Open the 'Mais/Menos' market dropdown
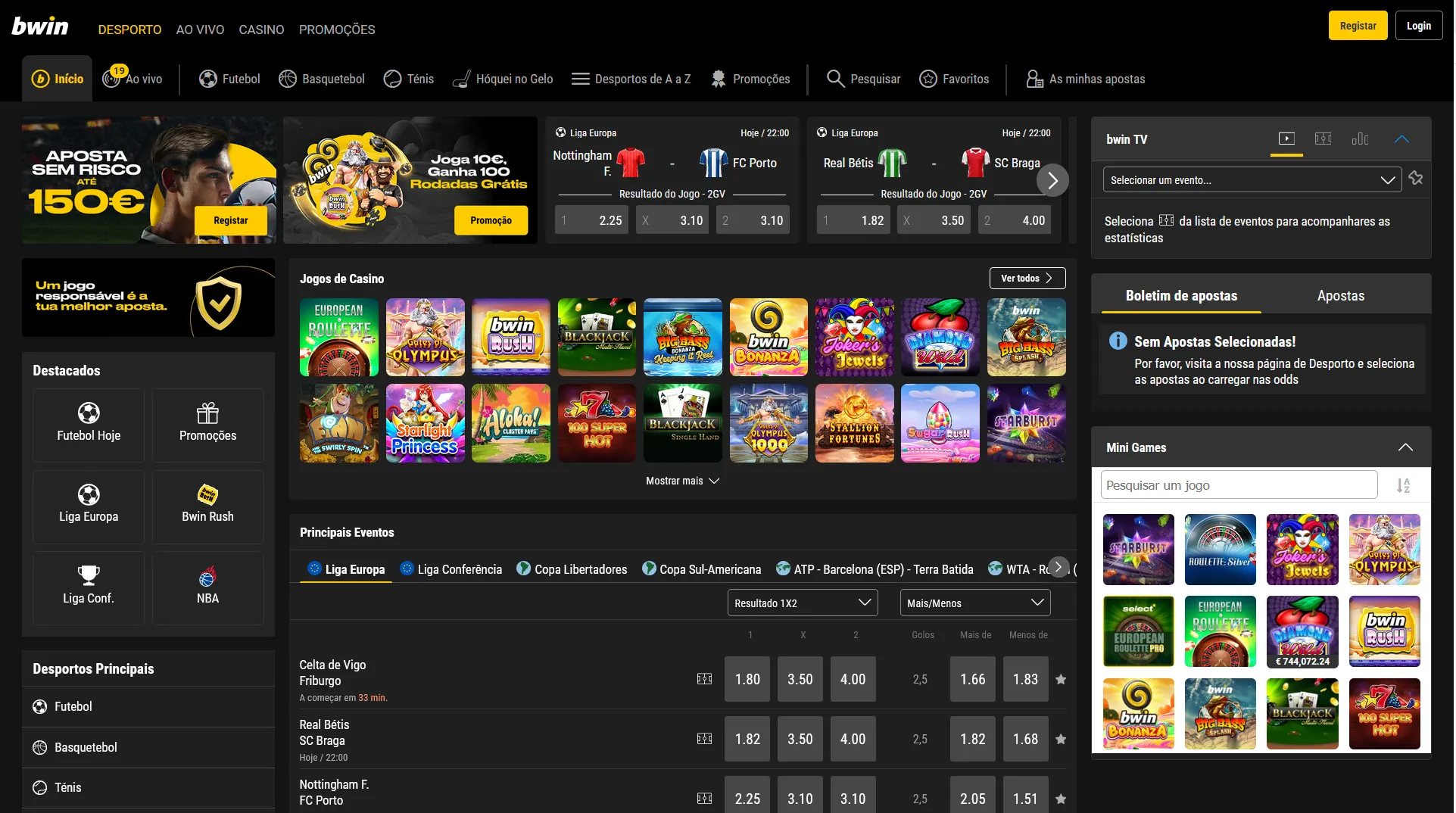The height and width of the screenshot is (813, 1456). click(975, 603)
